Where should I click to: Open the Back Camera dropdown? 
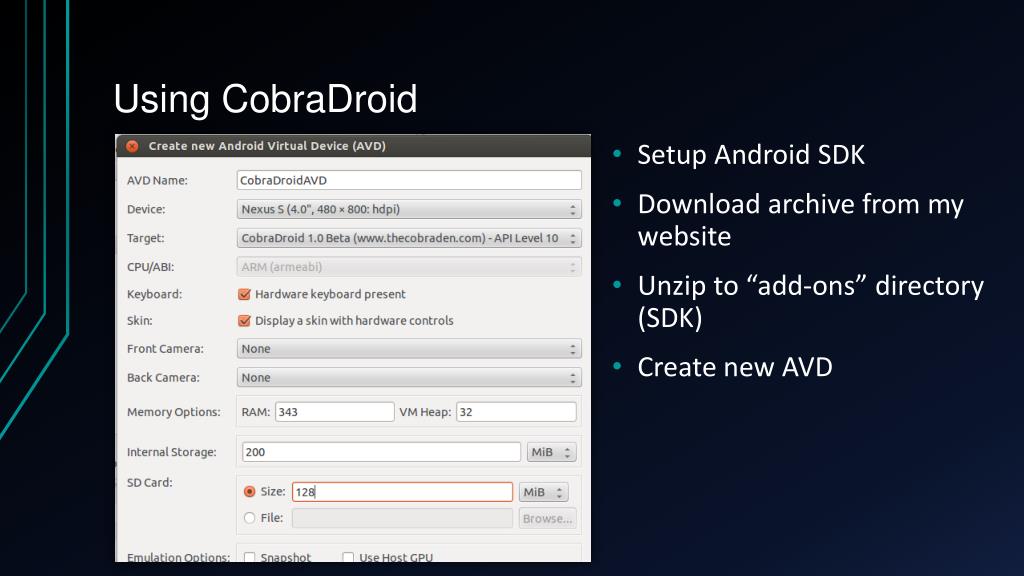click(409, 377)
